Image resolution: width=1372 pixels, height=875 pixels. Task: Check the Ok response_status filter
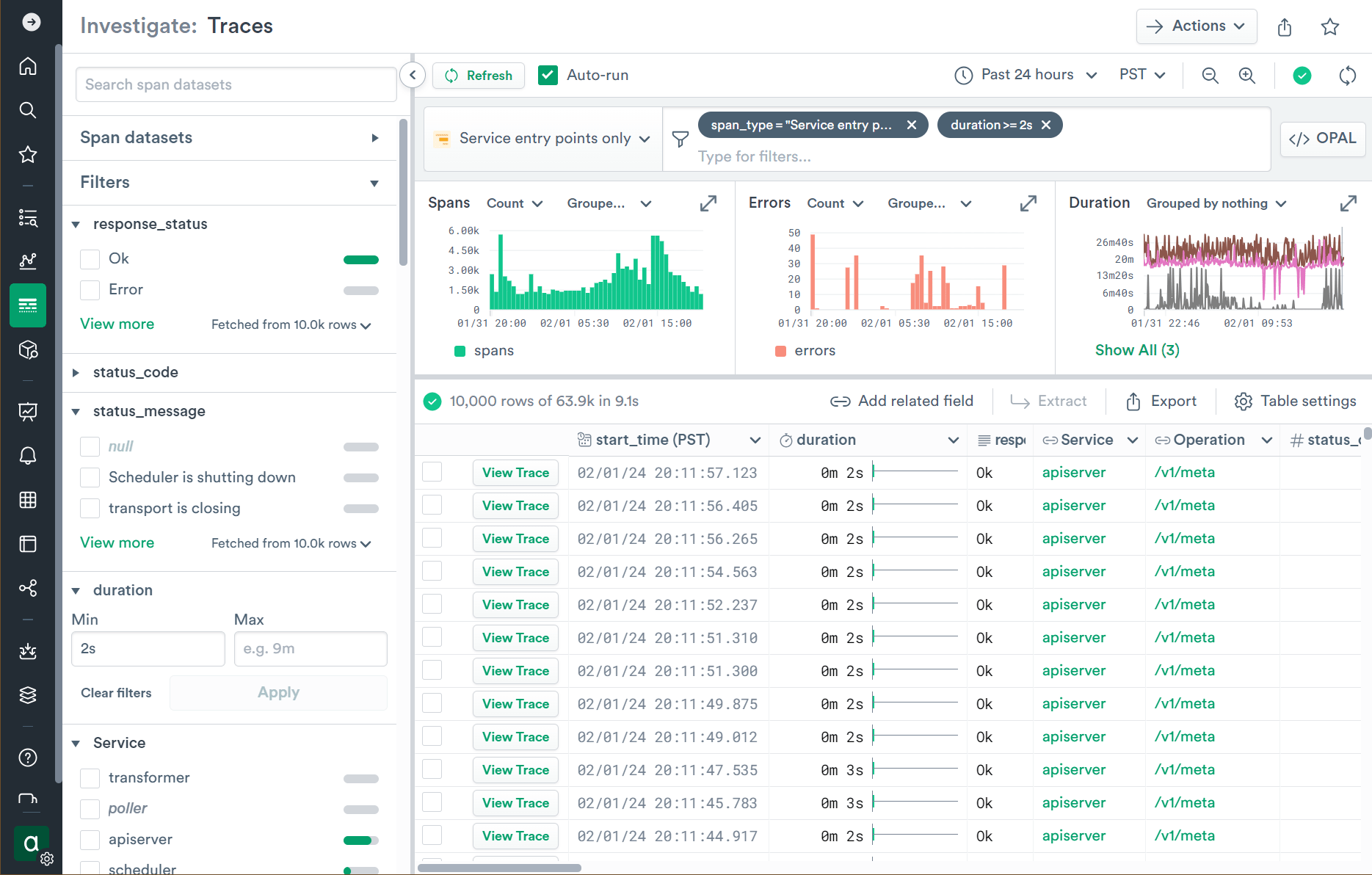coord(90,259)
